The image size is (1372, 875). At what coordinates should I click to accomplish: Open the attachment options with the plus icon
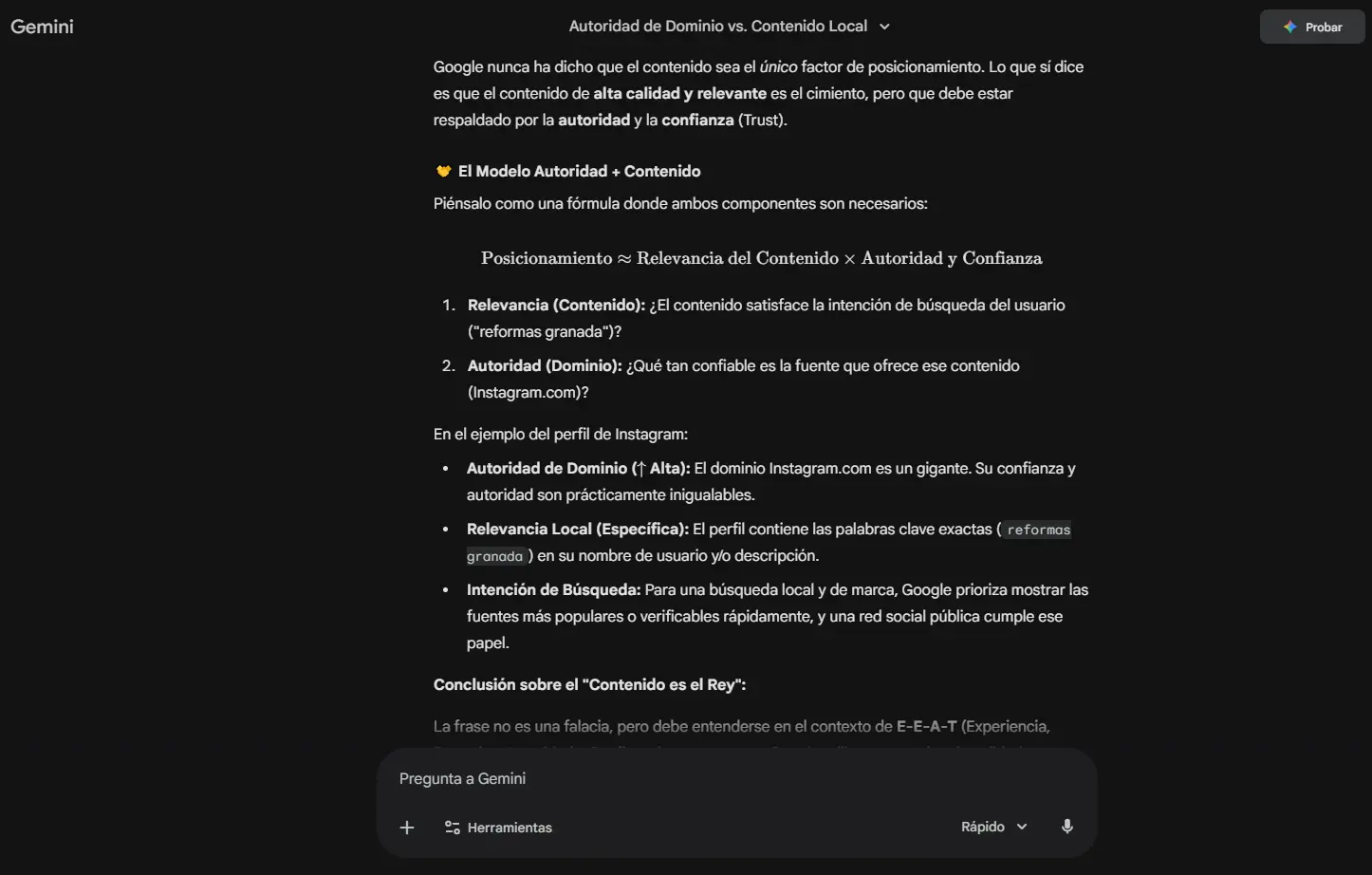click(x=406, y=827)
